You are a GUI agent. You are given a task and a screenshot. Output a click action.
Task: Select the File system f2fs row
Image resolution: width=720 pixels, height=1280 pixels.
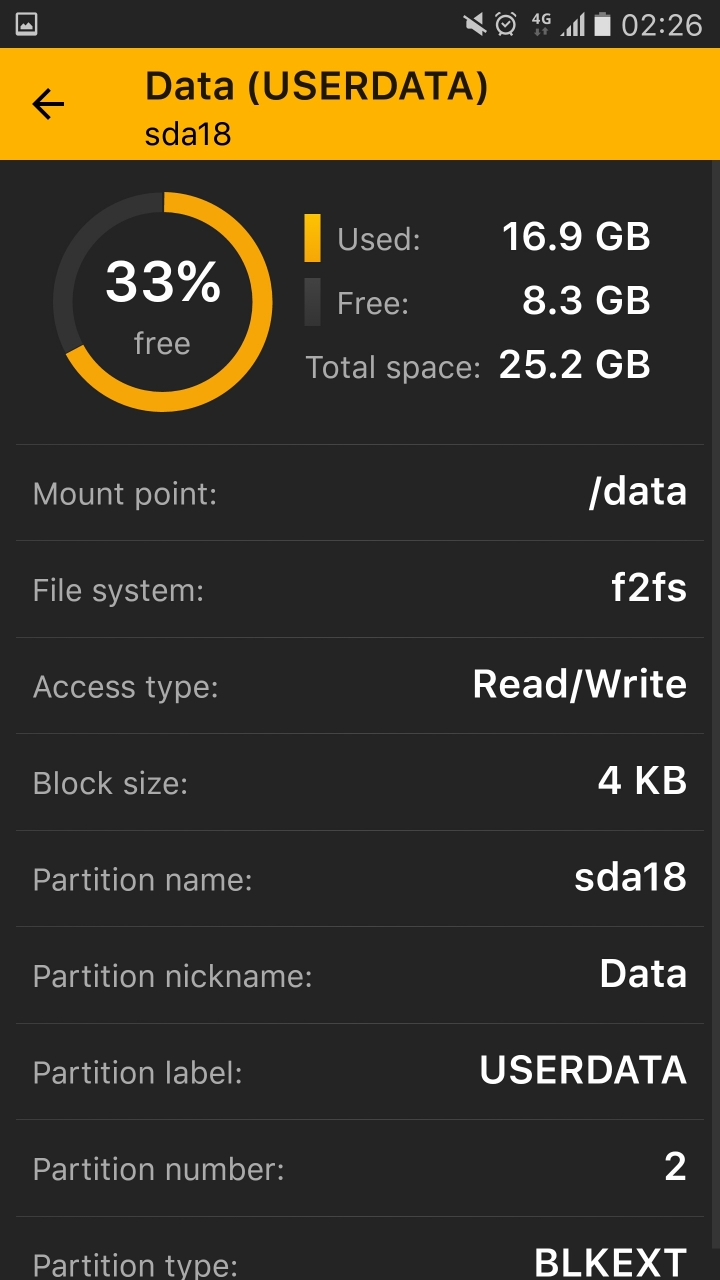[360, 589]
